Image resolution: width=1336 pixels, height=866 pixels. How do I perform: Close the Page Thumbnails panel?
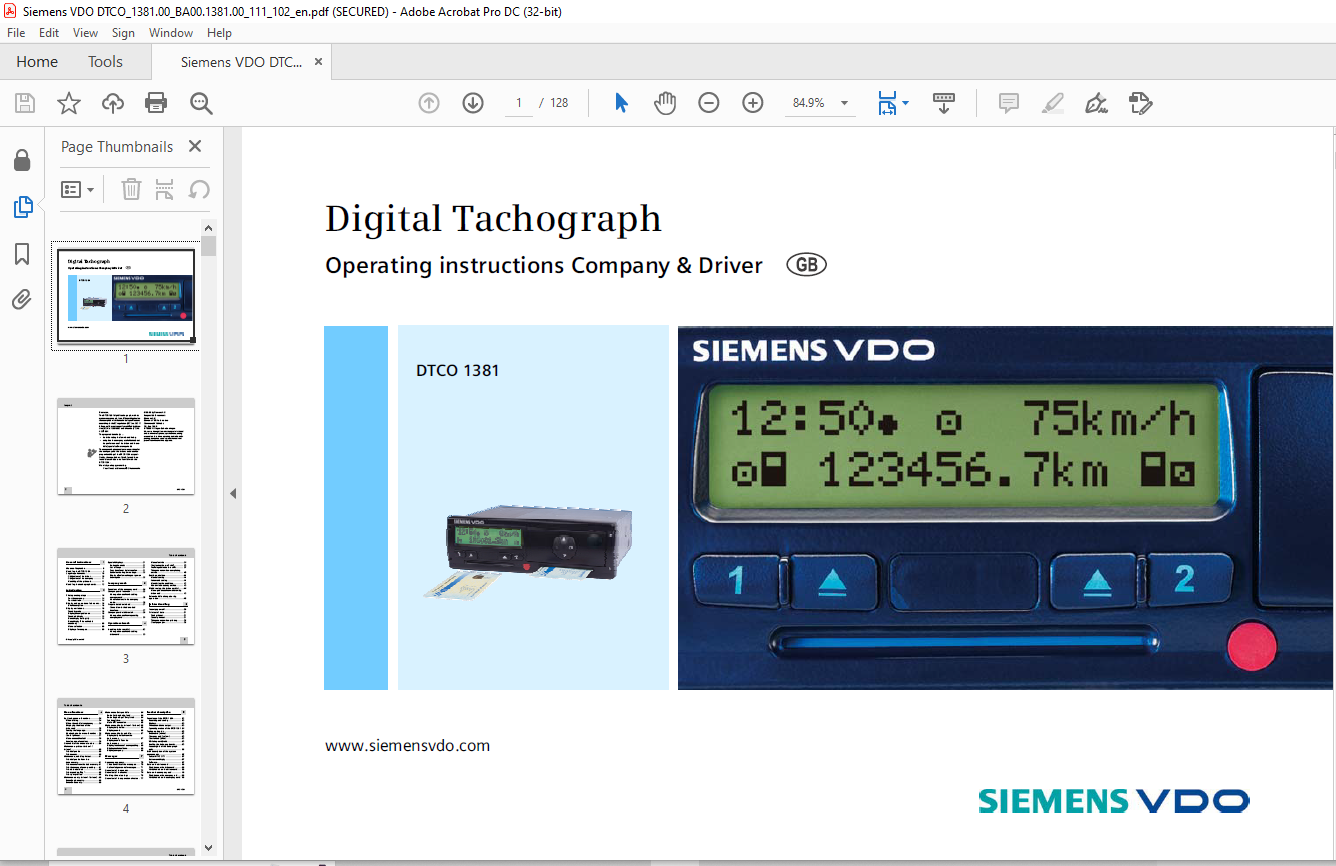(195, 146)
